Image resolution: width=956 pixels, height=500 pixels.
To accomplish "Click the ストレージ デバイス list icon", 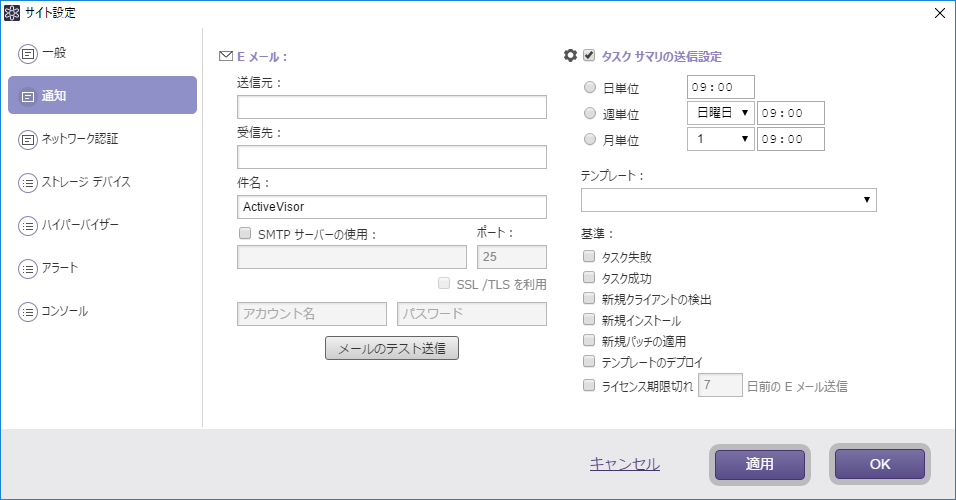I will tap(28, 182).
